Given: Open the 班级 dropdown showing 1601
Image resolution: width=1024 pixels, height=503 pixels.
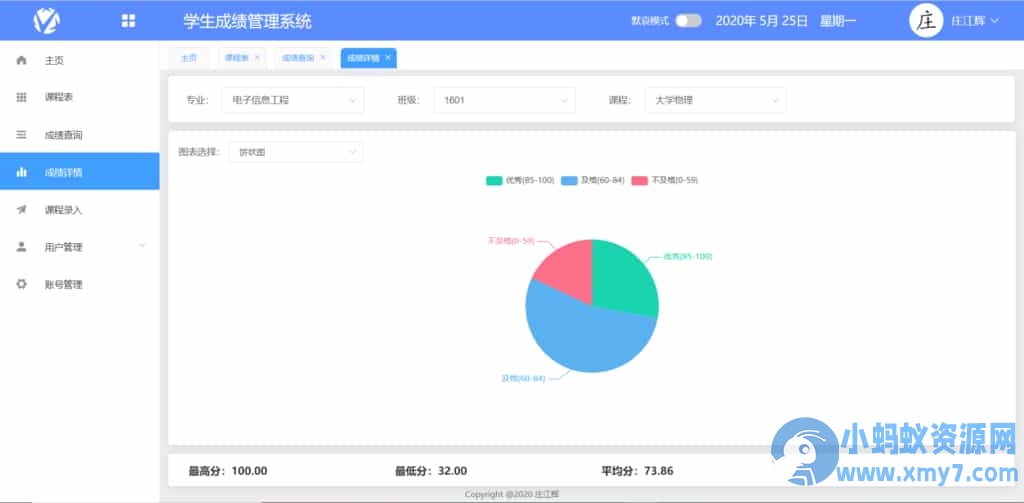Looking at the screenshot, I should [504, 101].
